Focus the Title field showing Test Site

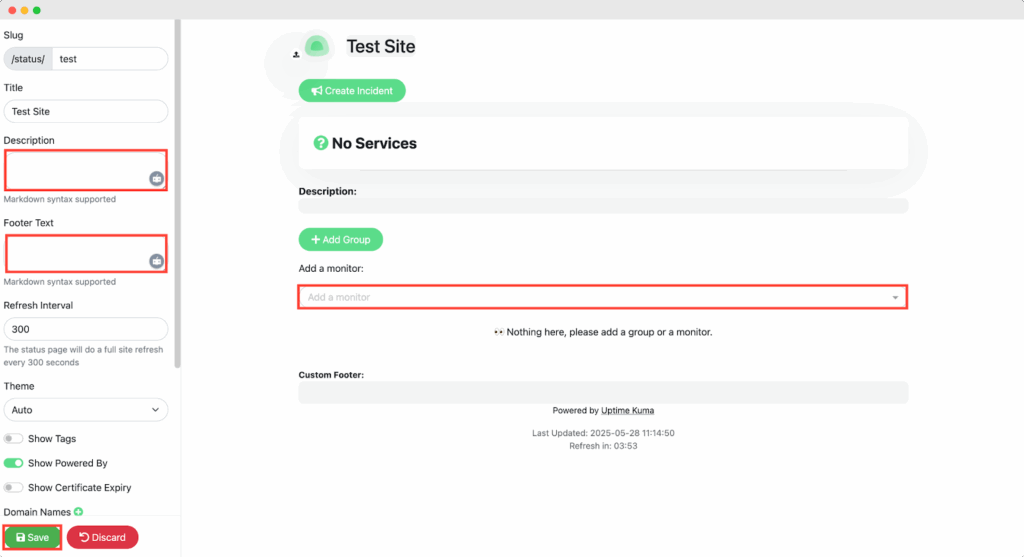pyautogui.click(x=85, y=112)
